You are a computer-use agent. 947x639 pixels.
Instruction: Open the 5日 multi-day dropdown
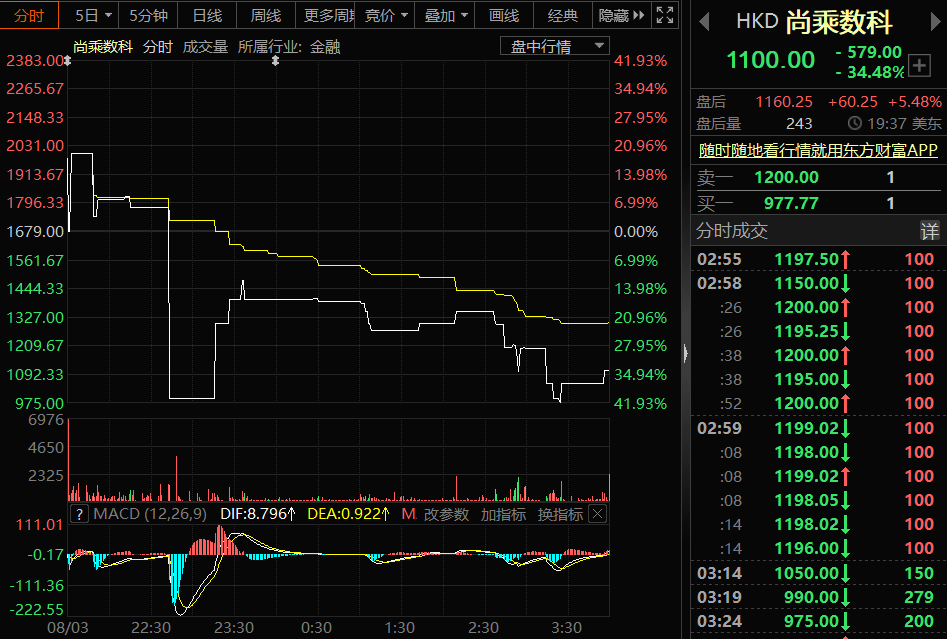93,15
